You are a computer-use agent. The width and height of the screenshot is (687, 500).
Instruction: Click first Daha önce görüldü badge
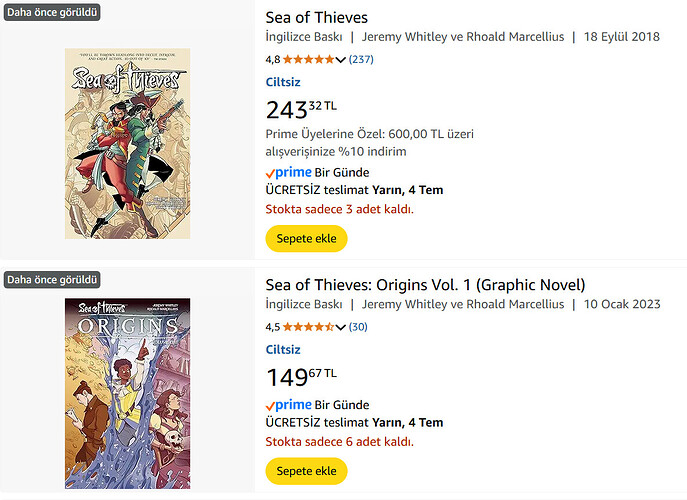tap(52, 12)
